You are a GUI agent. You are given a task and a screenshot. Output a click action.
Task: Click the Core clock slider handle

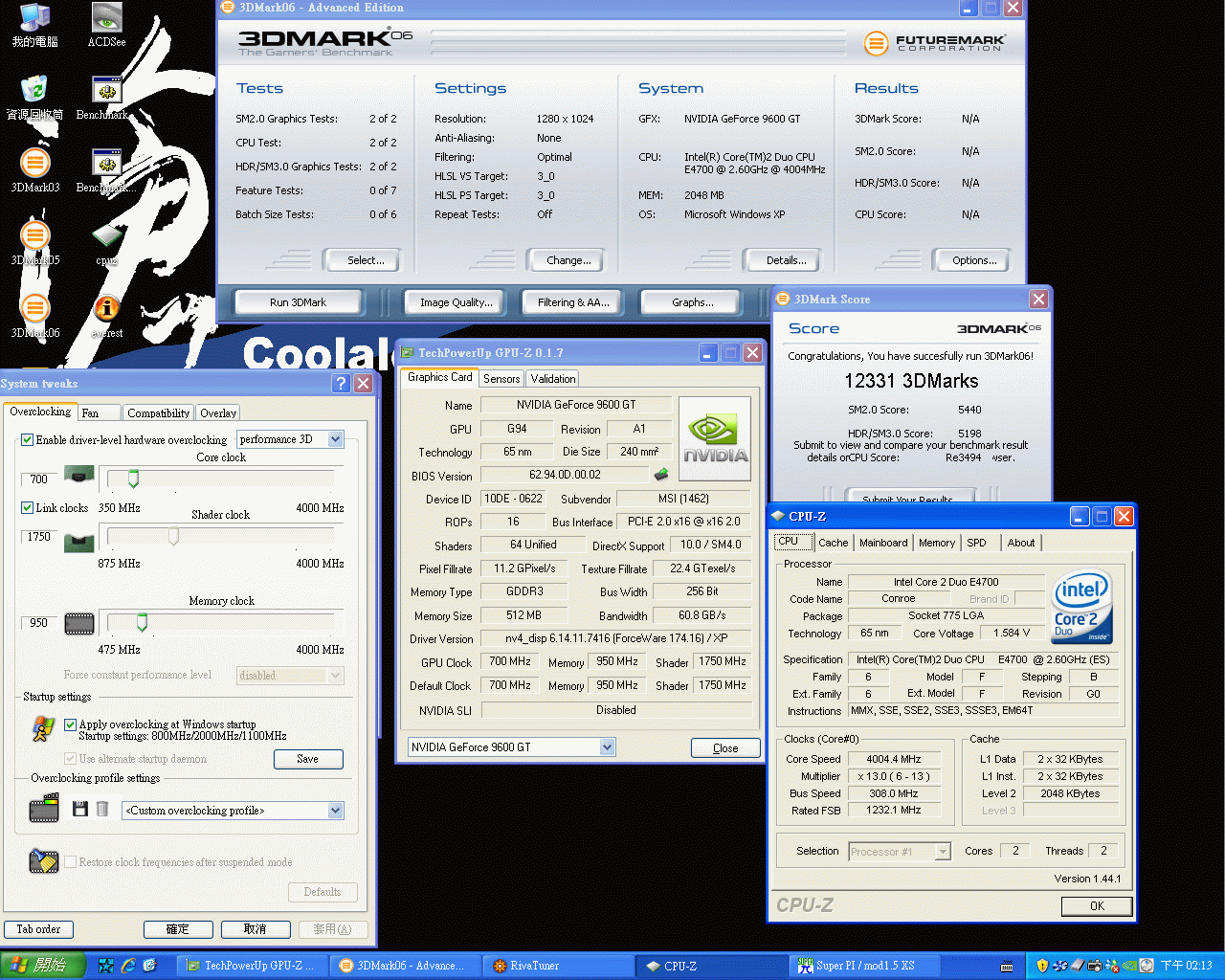pyautogui.click(x=133, y=479)
